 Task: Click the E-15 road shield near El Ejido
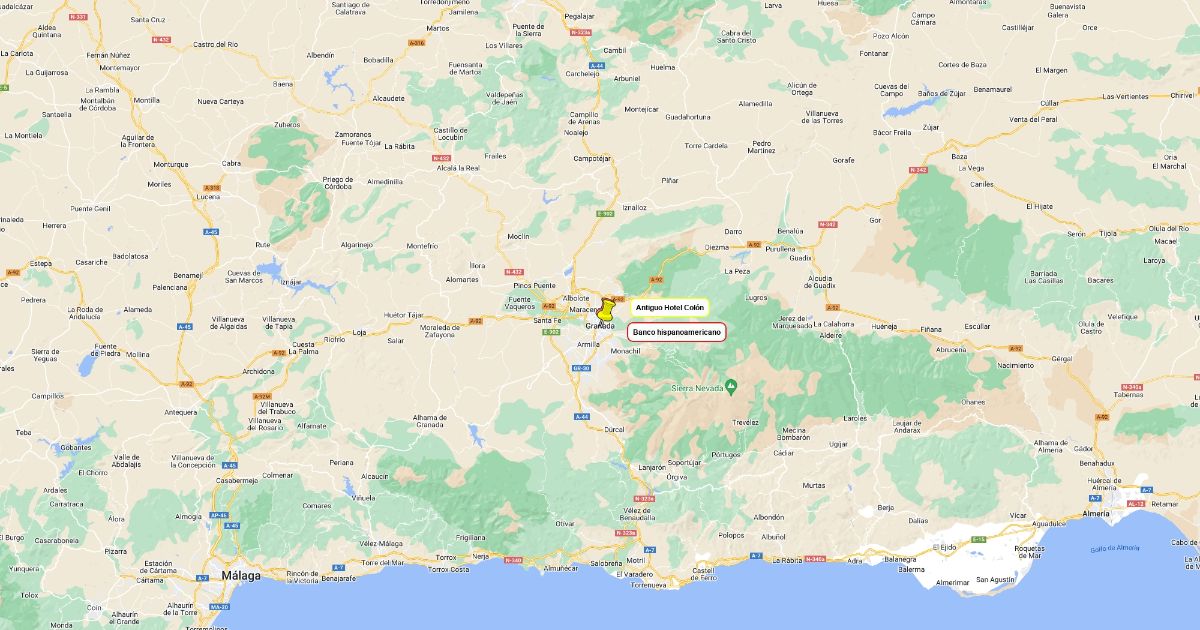[979, 539]
